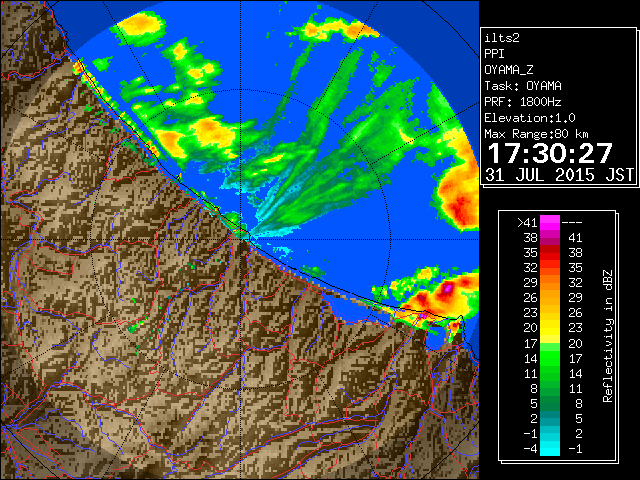
Task: Click the 17:30:27 timestamp
Action: click(x=550, y=153)
